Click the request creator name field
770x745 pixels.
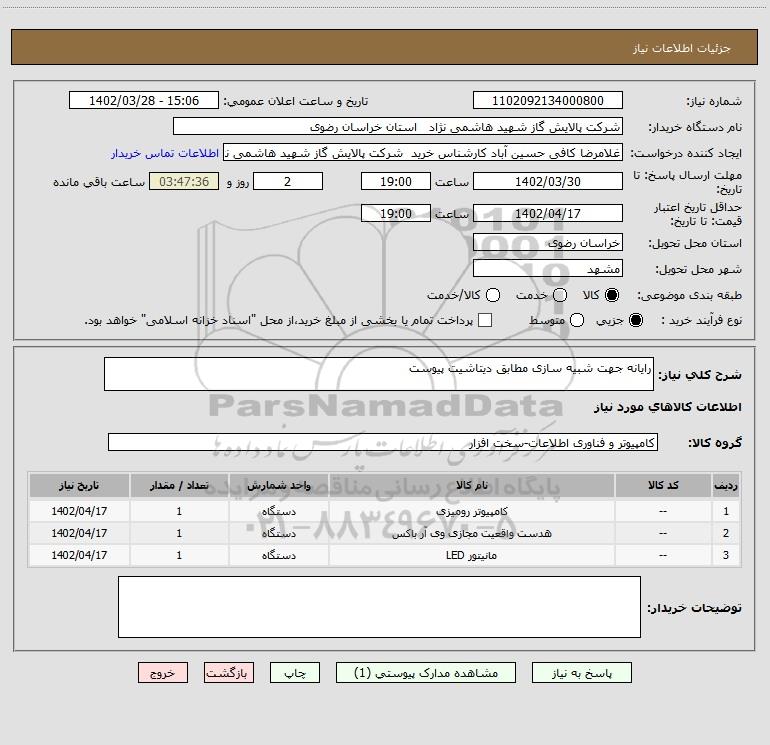(423, 153)
